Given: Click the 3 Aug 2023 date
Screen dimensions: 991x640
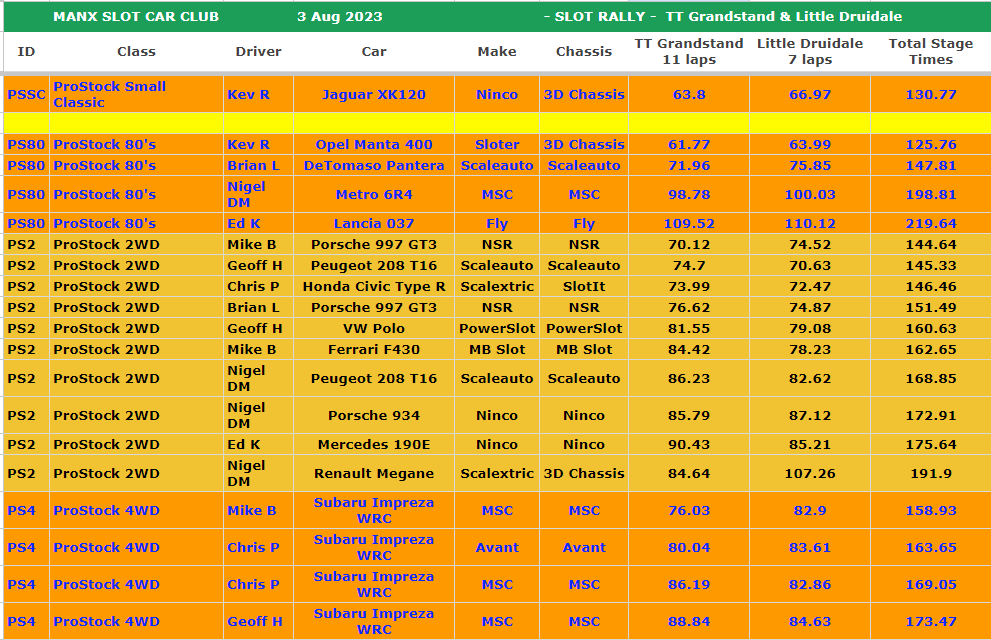Looking at the screenshot, I should (x=341, y=17).
